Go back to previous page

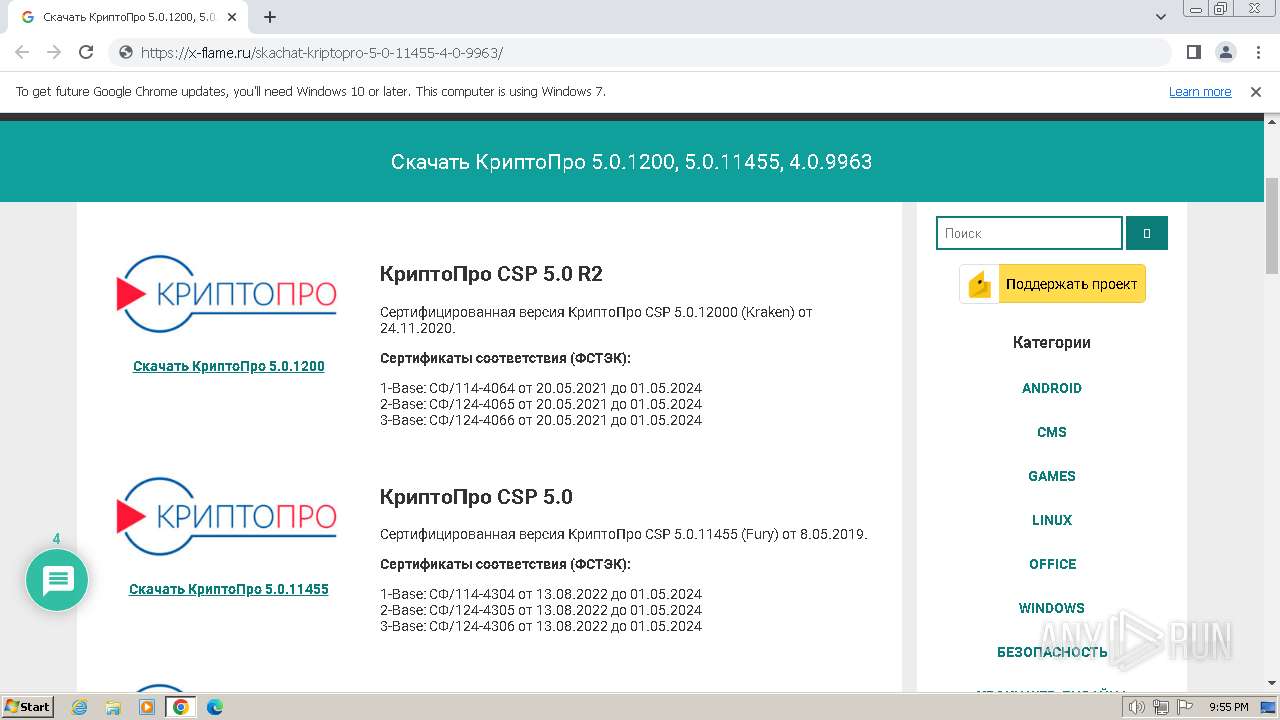tap(22, 52)
